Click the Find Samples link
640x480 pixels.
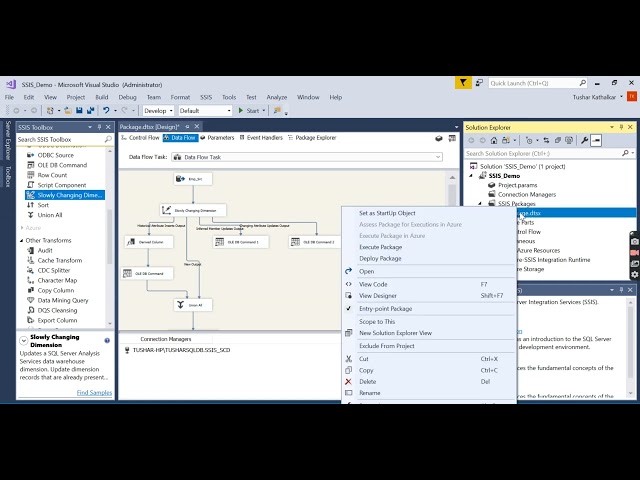(x=94, y=393)
